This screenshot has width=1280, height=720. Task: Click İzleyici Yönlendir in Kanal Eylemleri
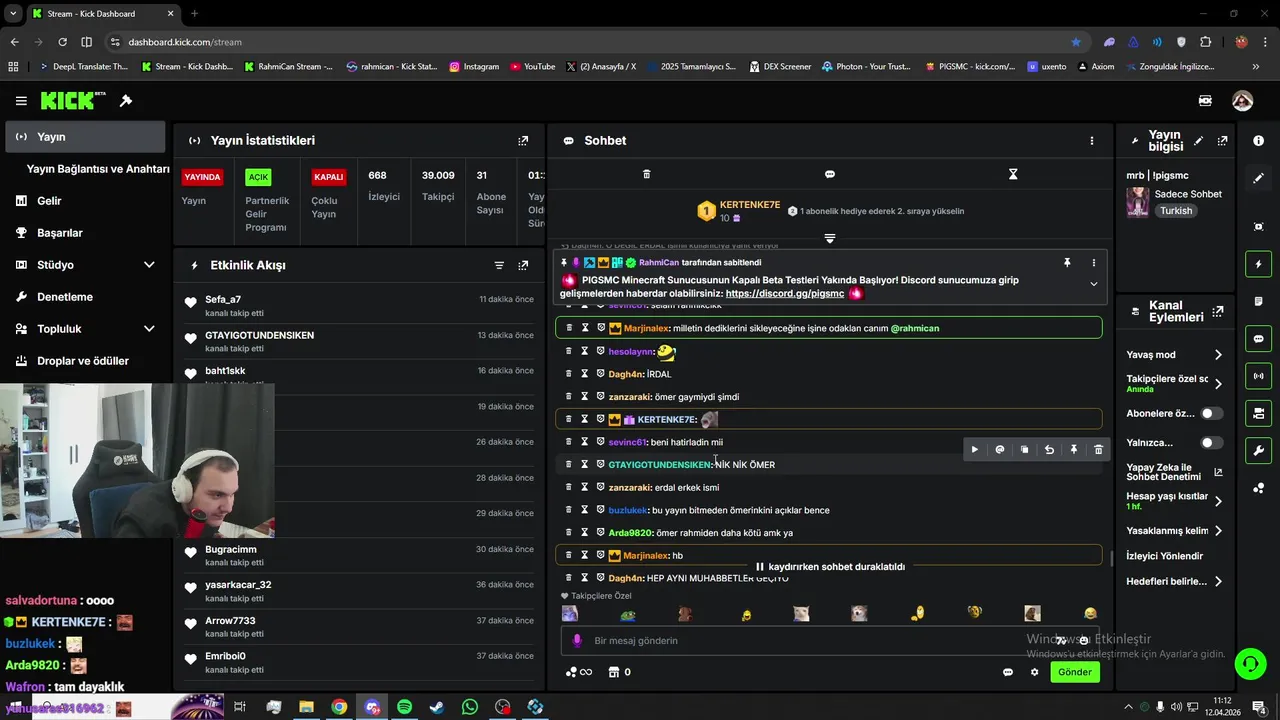(x=1164, y=556)
